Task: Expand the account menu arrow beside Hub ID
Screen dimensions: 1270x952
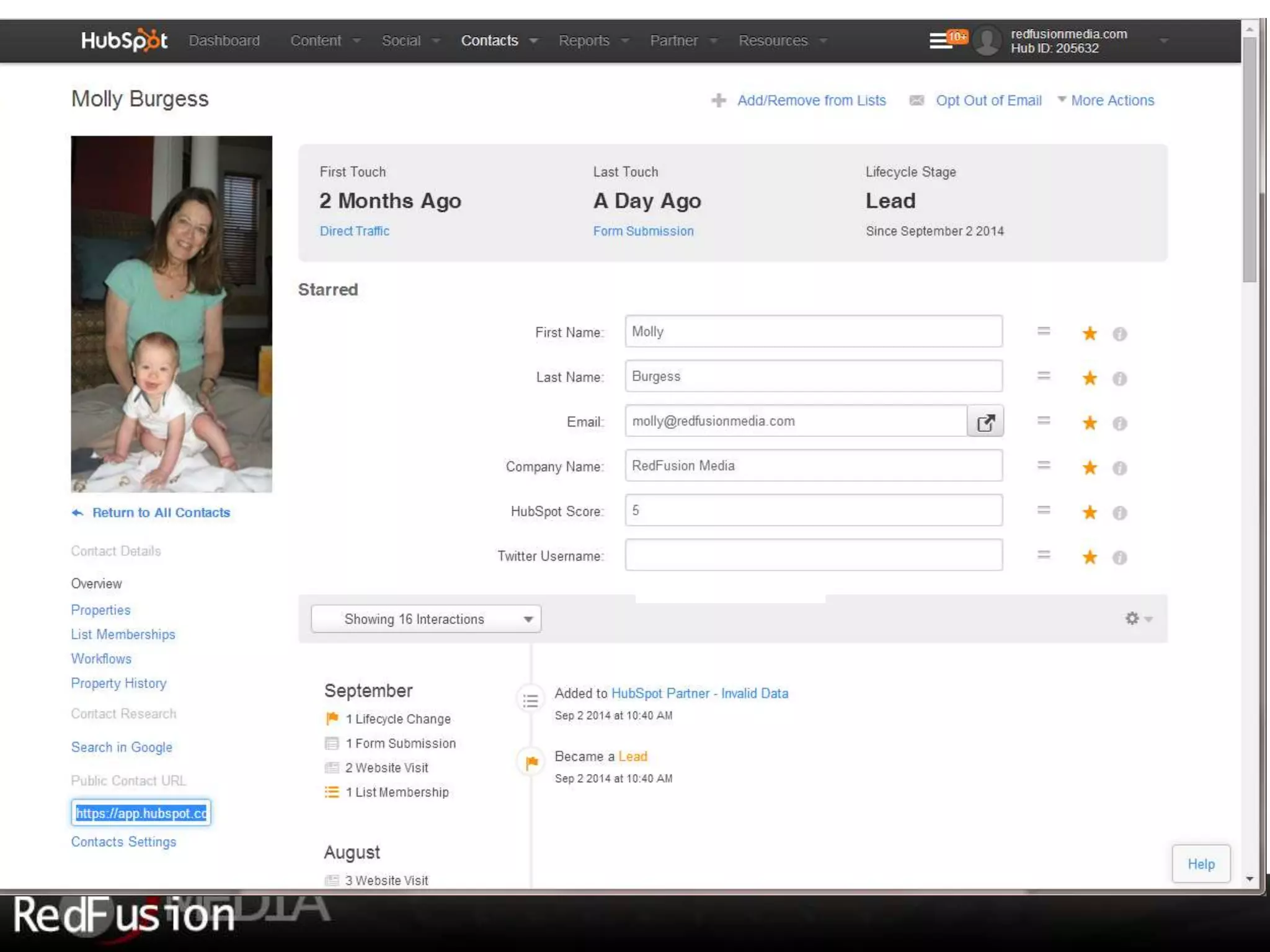Action: click(x=1163, y=41)
